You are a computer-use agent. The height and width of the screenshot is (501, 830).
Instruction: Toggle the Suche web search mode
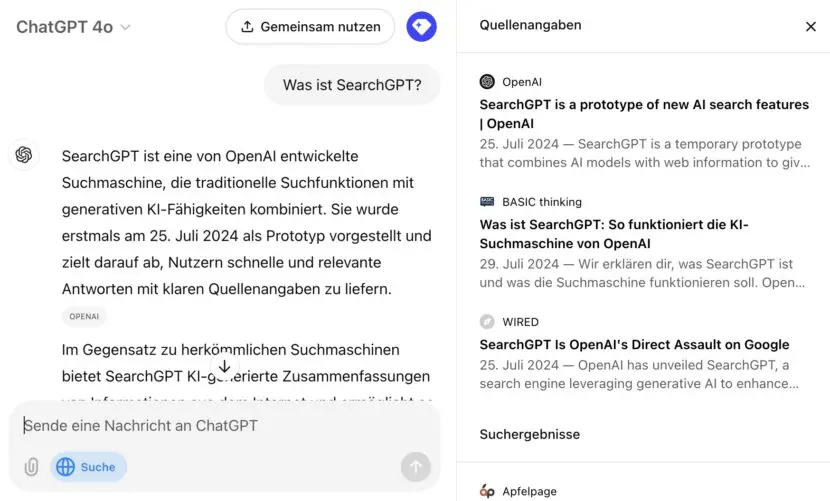tap(89, 467)
